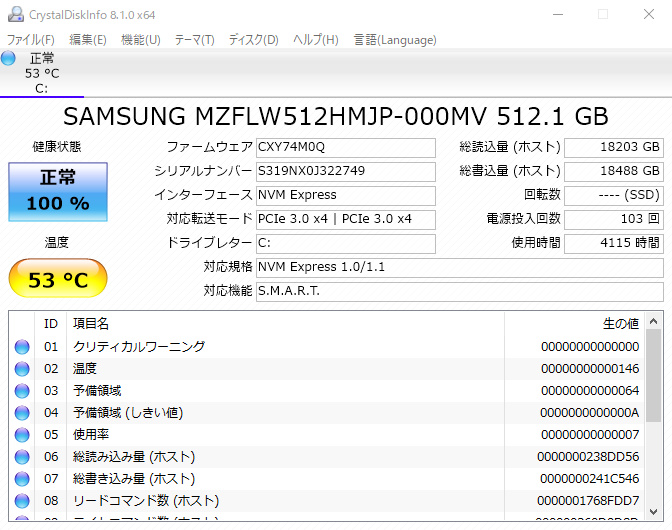The width and height of the screenshot is (672, 530).
Task: Click the CrystalDiskInfo app icon in title bar
Action: pos(15,15)
